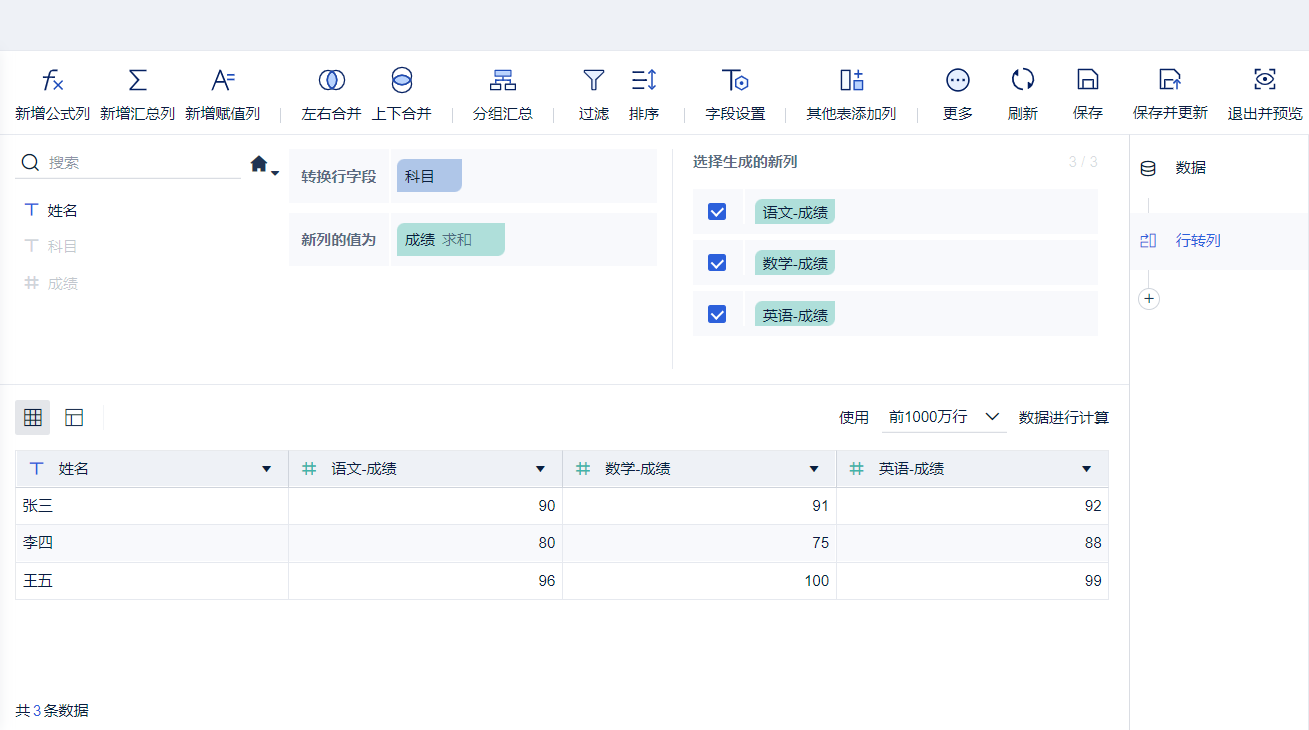The image size is (1309, 730).
Task: Click the 成绩 求和 value tag
Action: (x=450, y=240)
